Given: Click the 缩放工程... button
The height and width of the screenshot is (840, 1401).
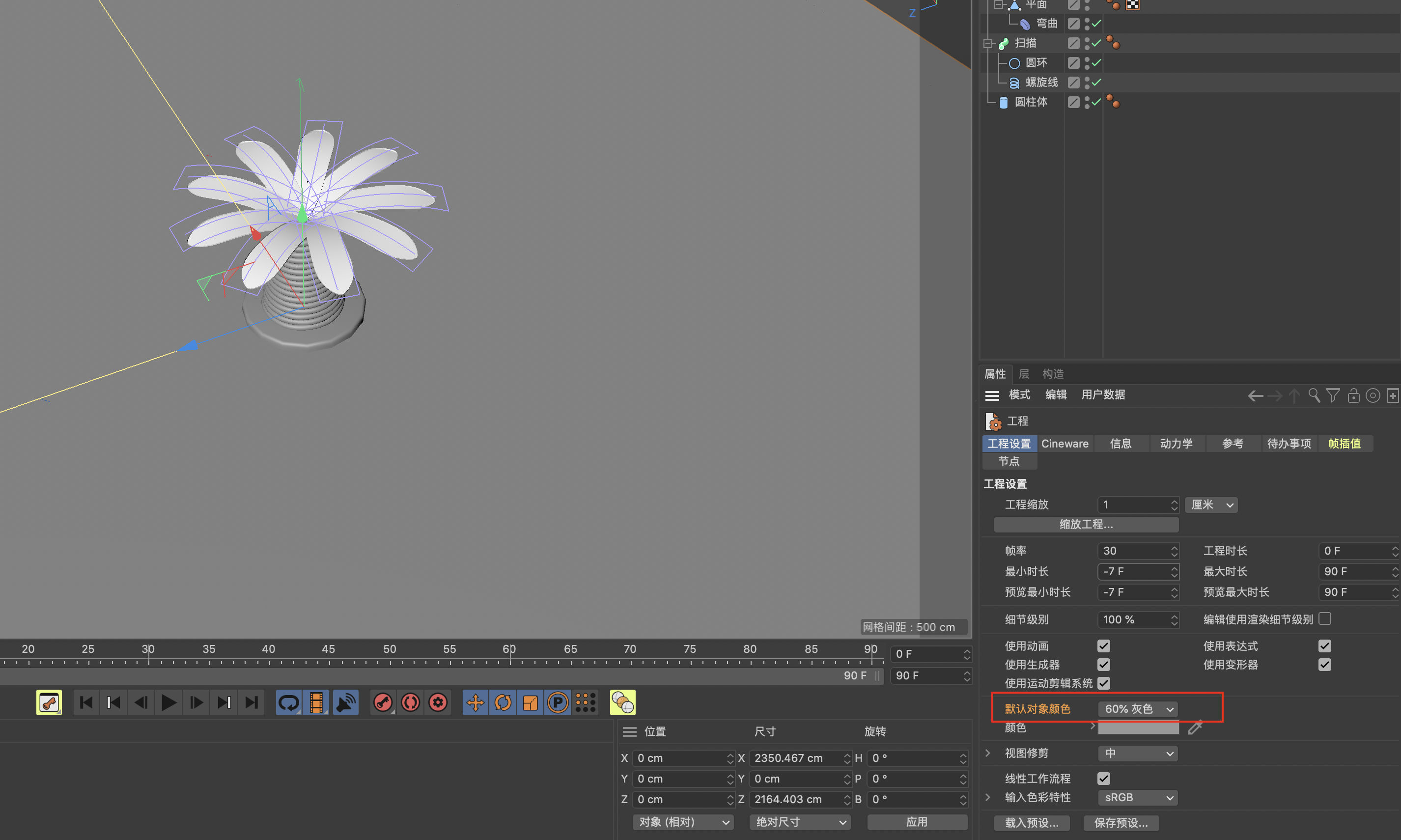Looking at the screenshot, I should [x=1086, y=524].
